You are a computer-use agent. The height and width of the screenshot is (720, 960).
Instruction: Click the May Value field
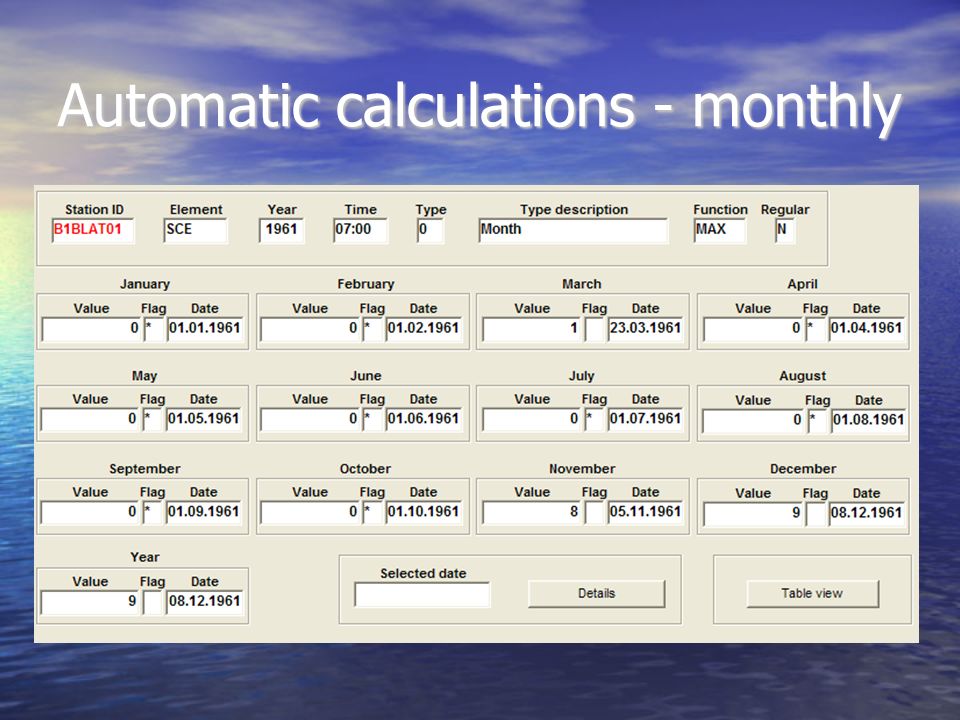point(90,419)
